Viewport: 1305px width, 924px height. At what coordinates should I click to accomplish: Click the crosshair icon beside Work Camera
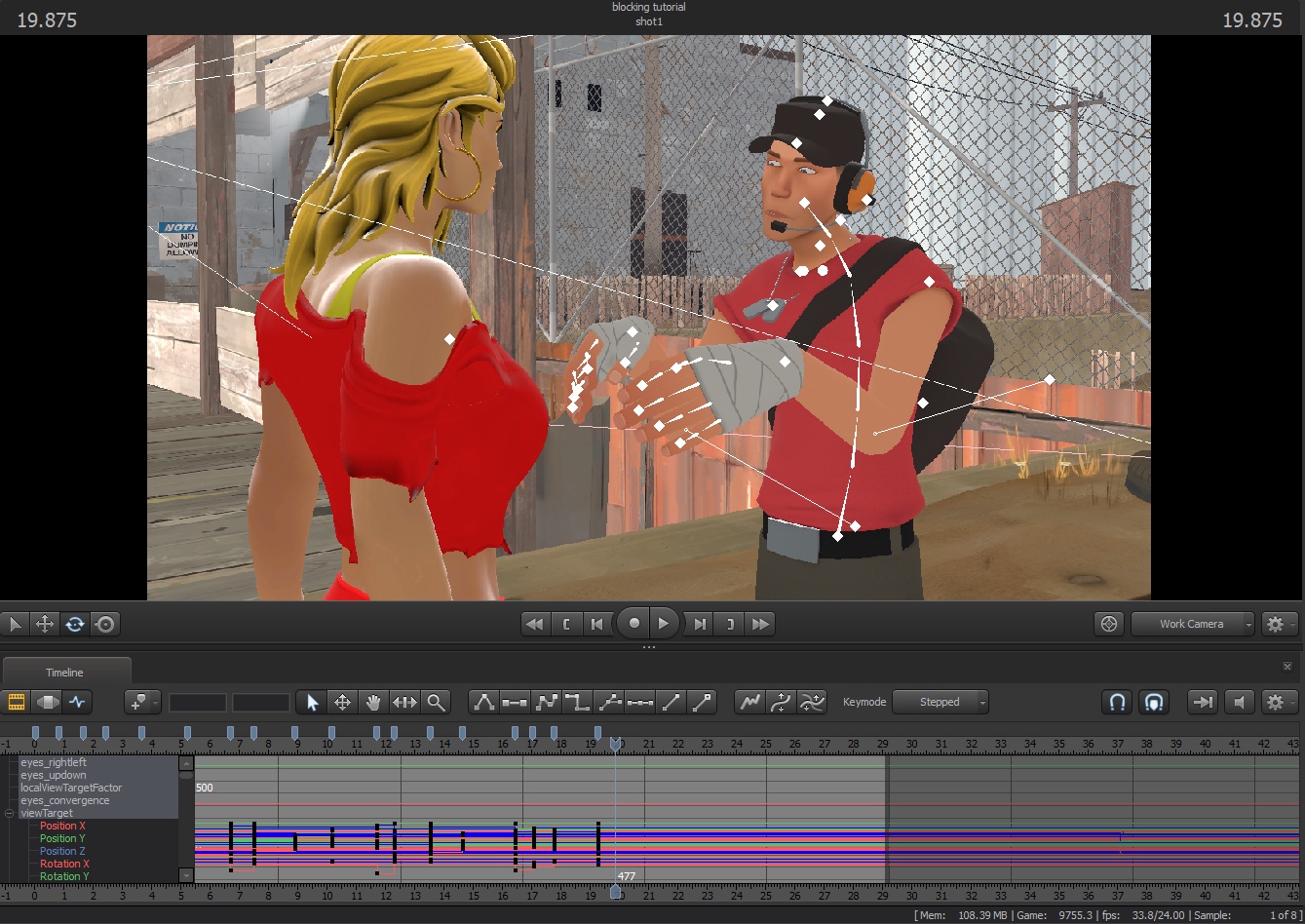1109,624
